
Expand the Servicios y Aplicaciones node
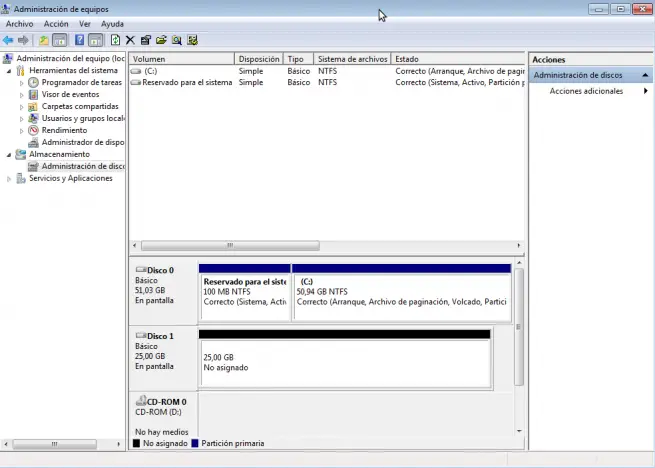(x=10, y=179)
